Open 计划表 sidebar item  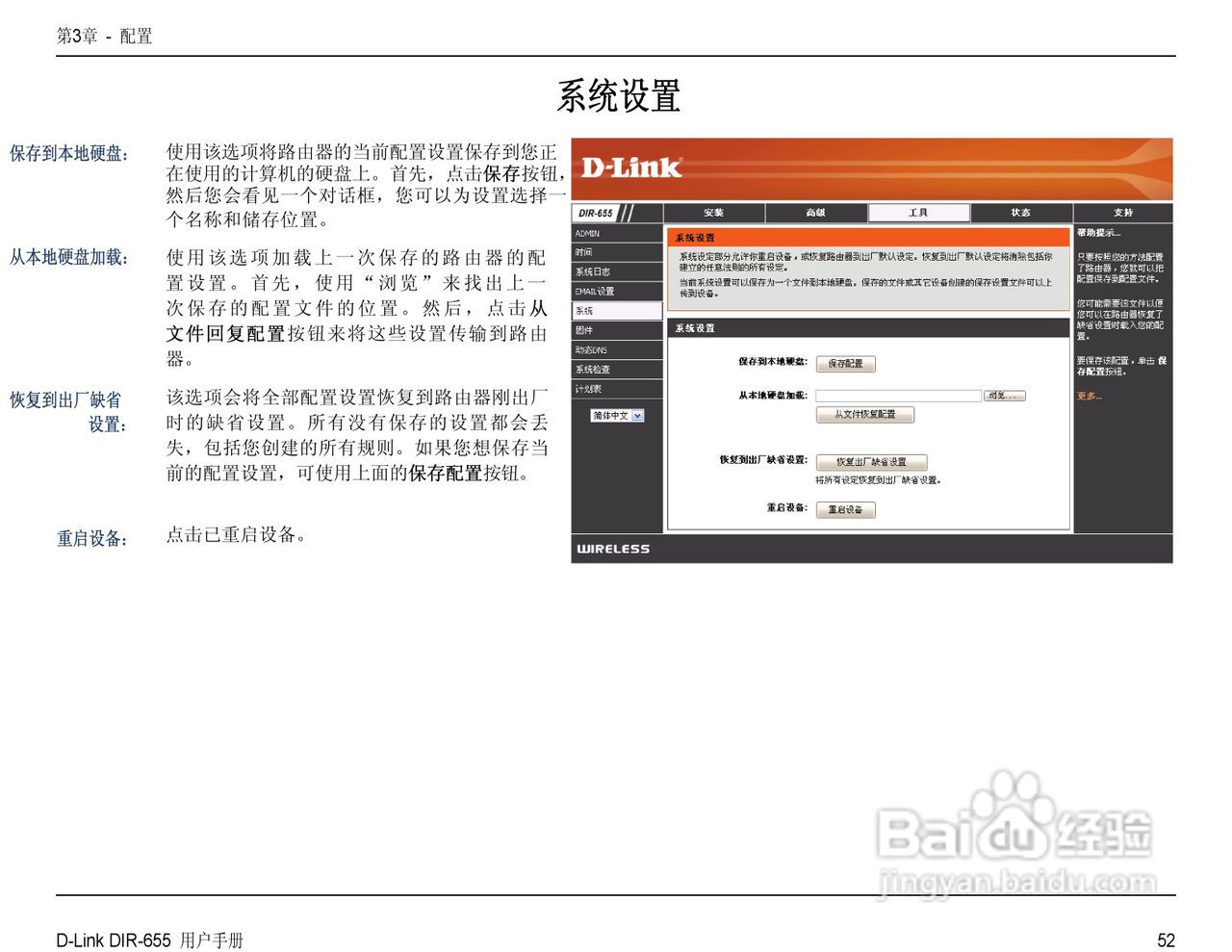tap(617, 389)
